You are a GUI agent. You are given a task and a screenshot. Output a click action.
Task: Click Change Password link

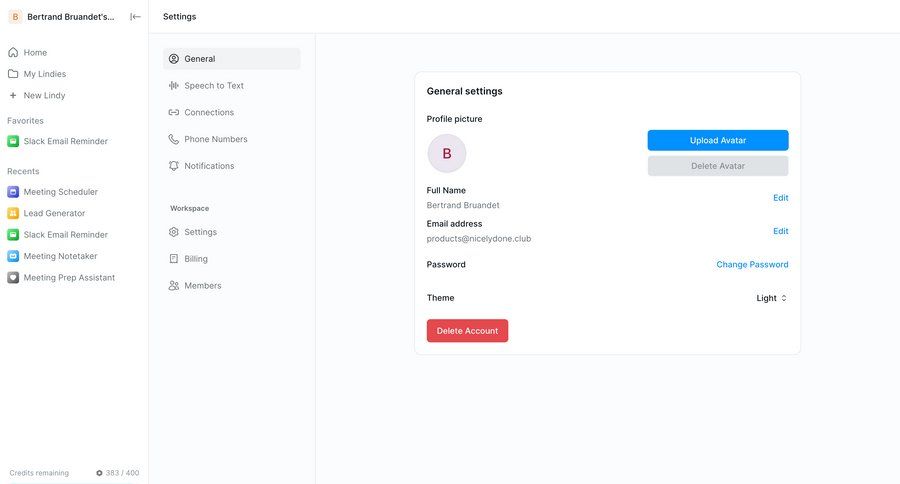click(752, 265)
